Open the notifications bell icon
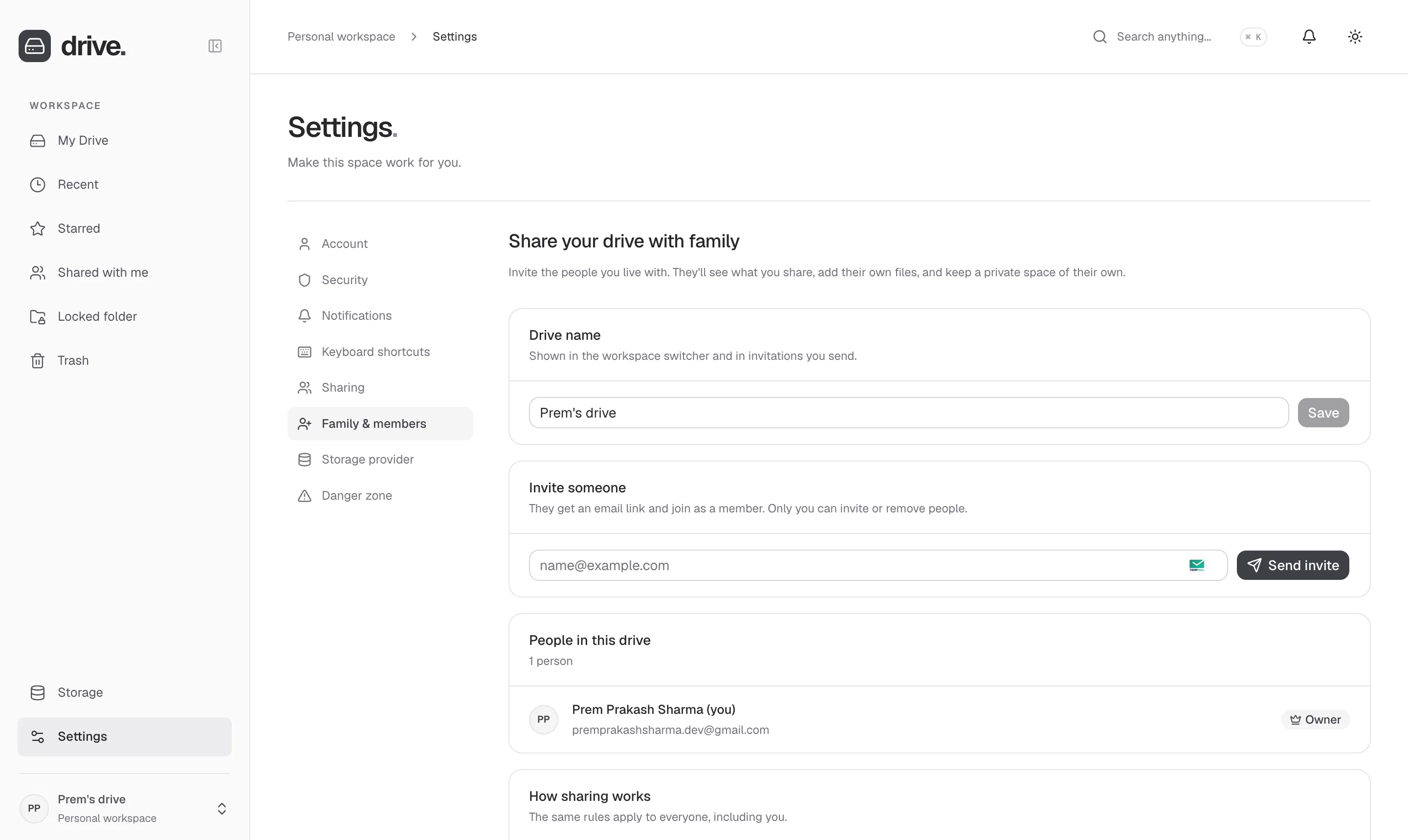 pos(1309,37)
